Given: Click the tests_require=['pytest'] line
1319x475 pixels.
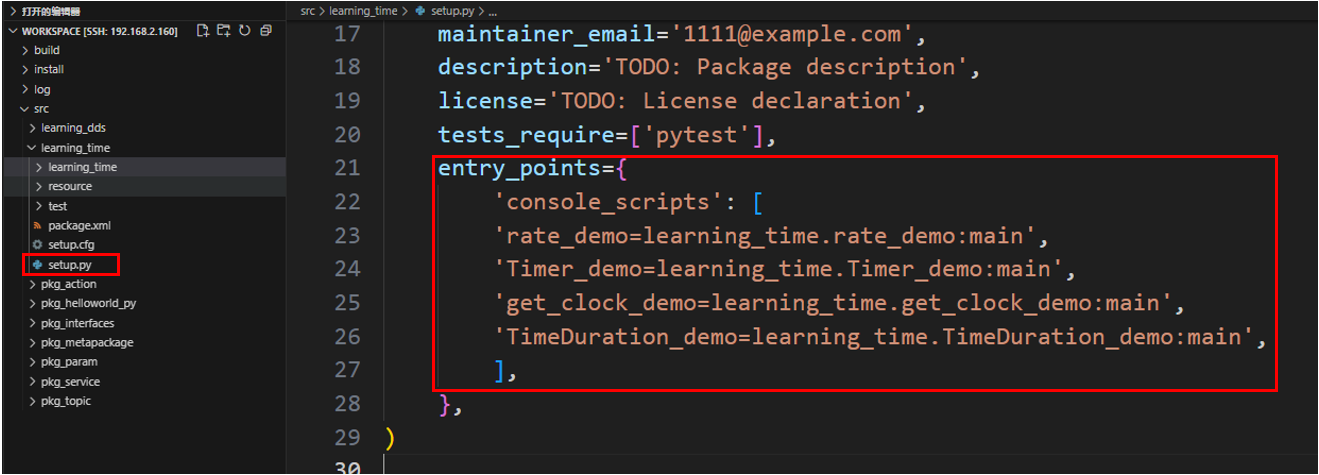Looking at the screenshot, I should [606, 135].
